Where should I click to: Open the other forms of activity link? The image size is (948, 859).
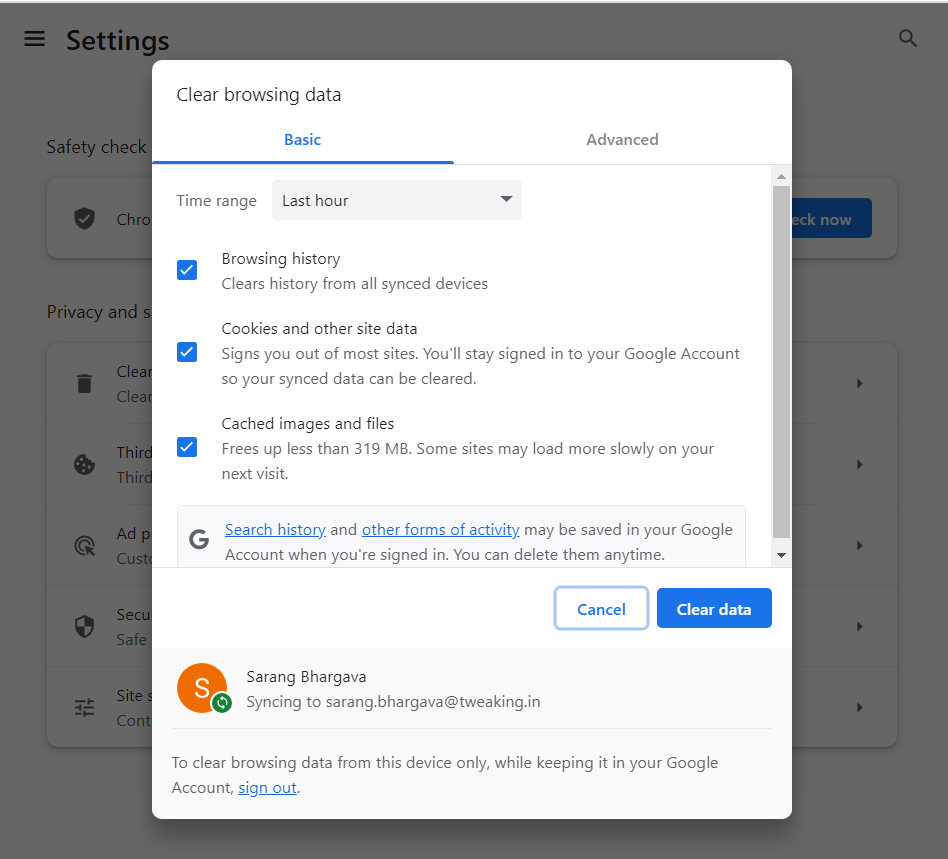[440, 530]
